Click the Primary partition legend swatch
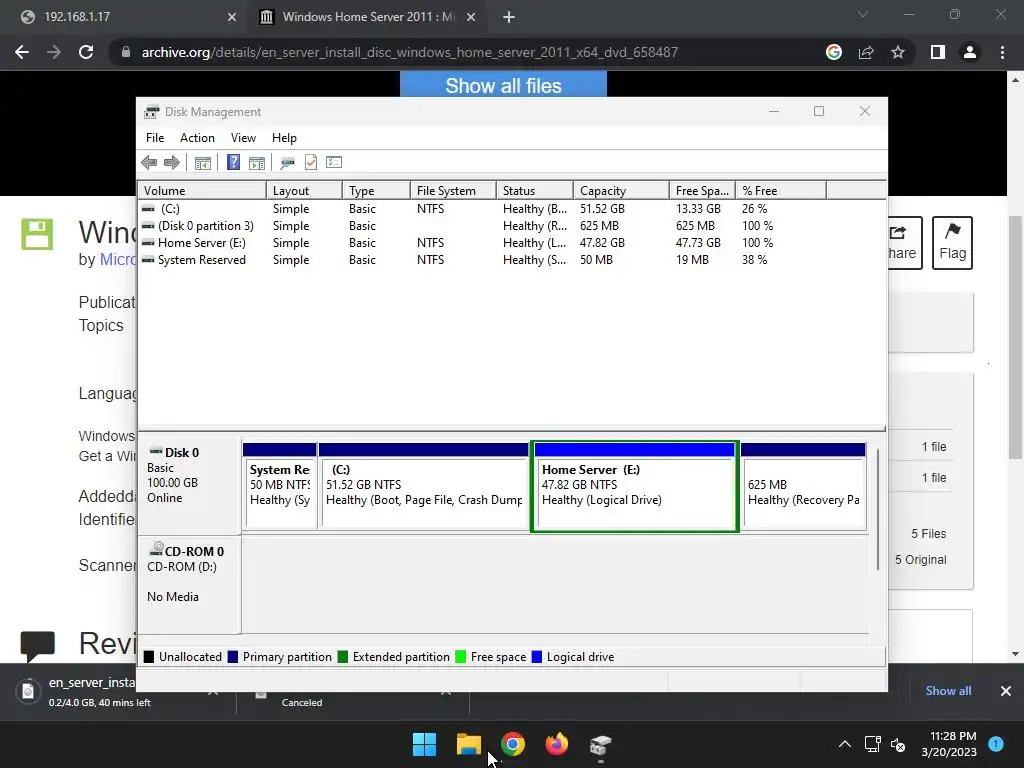The image size is (1024, 768). click(232, 657)
